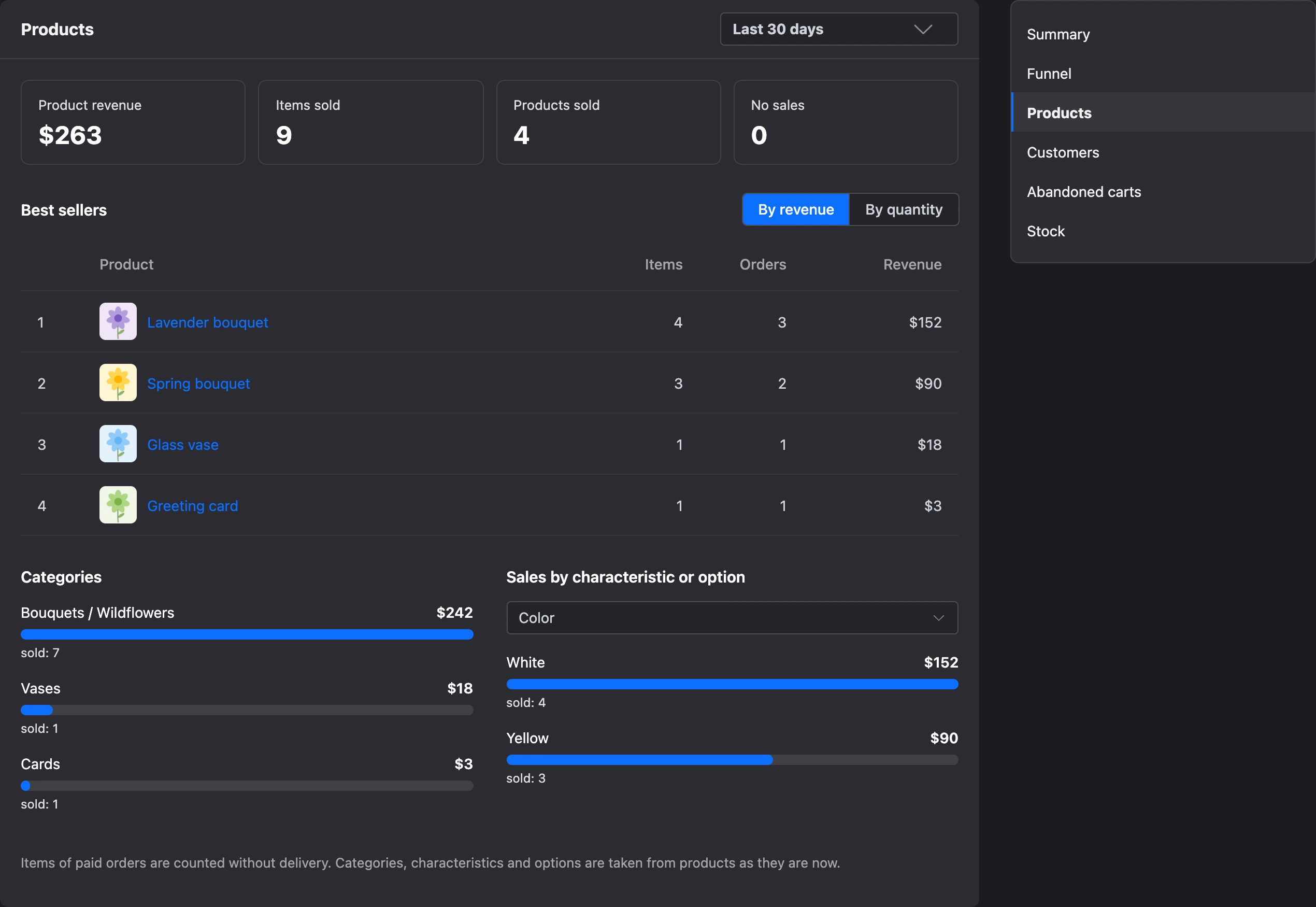
Task: Click the Product column header
Action: [126, 264]
